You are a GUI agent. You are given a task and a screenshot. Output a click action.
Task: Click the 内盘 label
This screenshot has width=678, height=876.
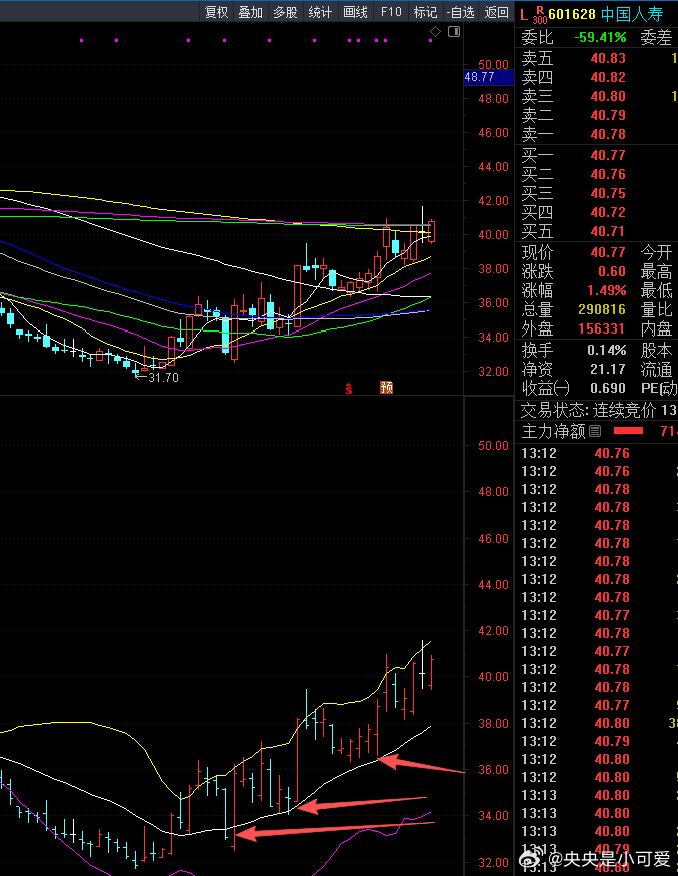click(x=656, y=328)
